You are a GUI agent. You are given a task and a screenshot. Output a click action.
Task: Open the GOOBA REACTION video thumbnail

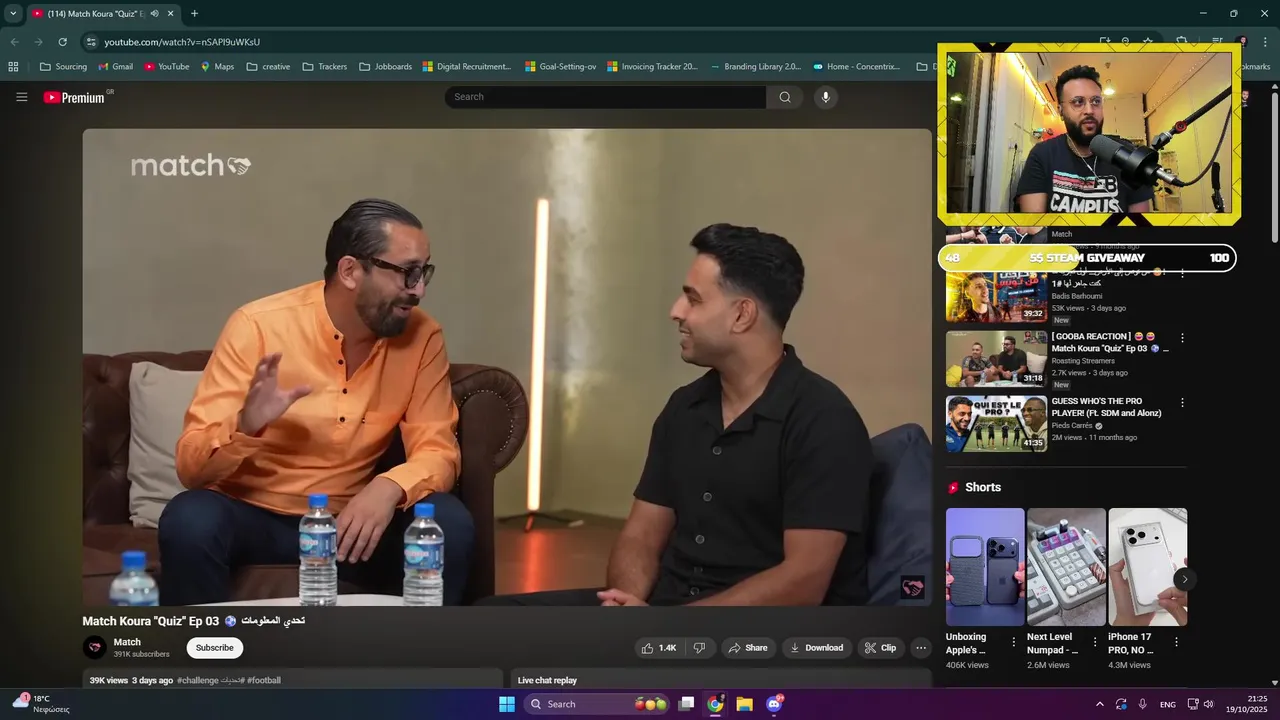point(997,359)
